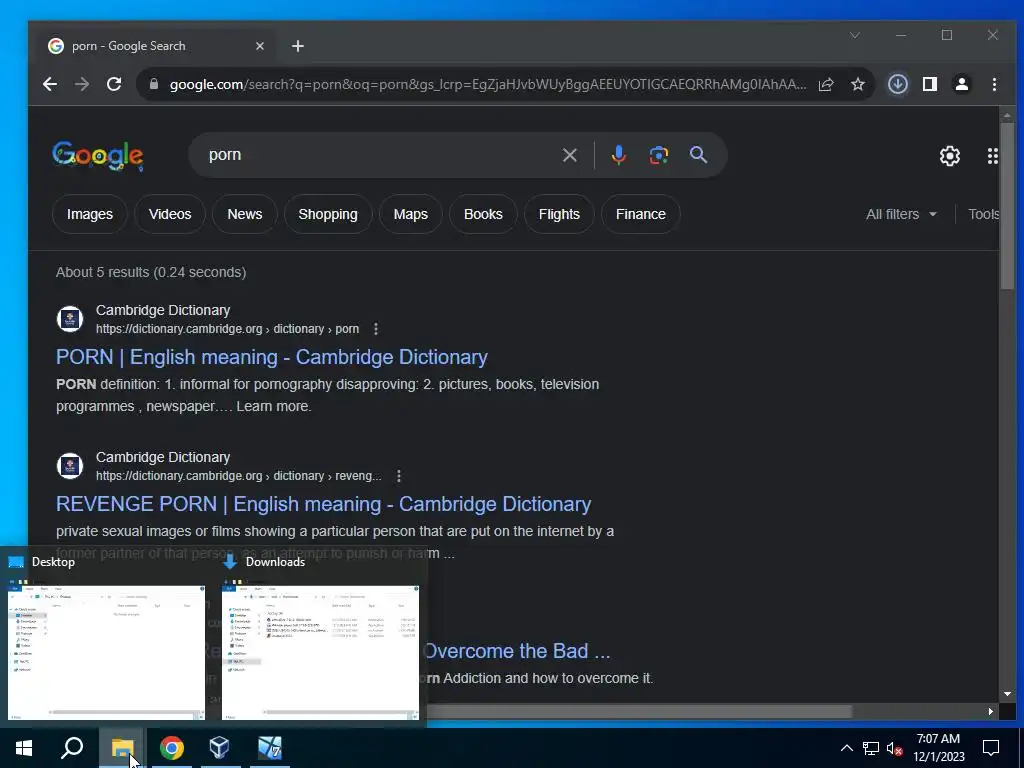Click the share page icon in address bar
The image size is (1024, 768).
[825, 84]
